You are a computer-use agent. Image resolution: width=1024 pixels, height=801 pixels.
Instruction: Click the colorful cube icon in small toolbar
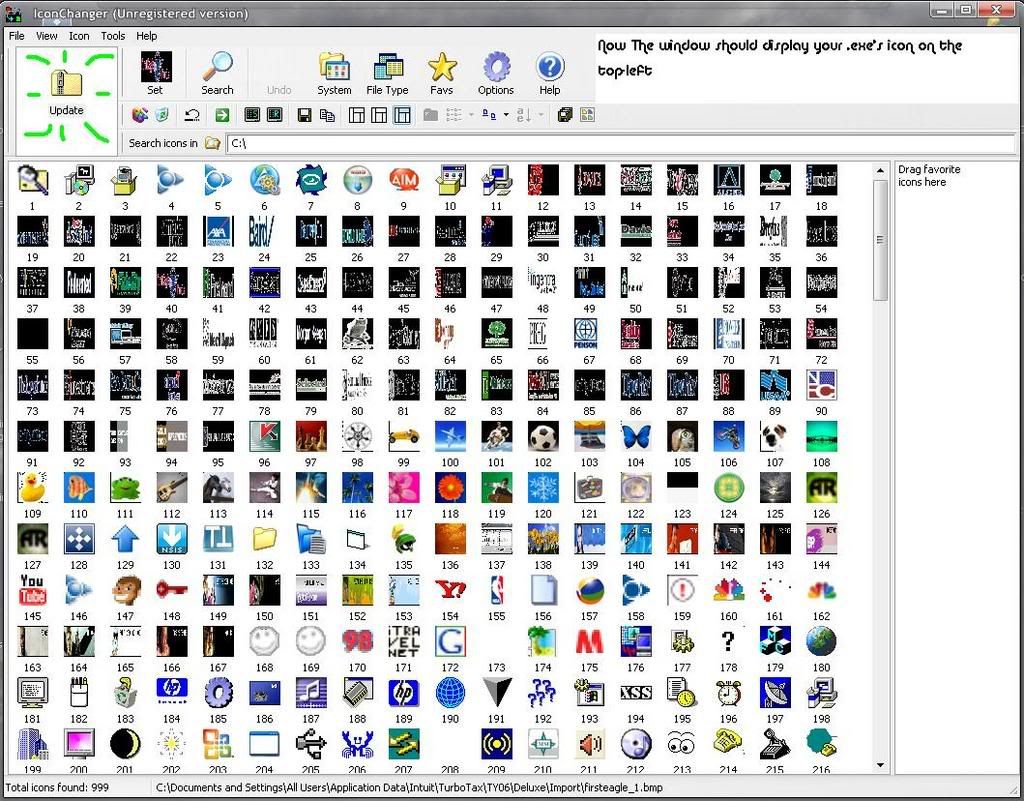click(140, 116)
